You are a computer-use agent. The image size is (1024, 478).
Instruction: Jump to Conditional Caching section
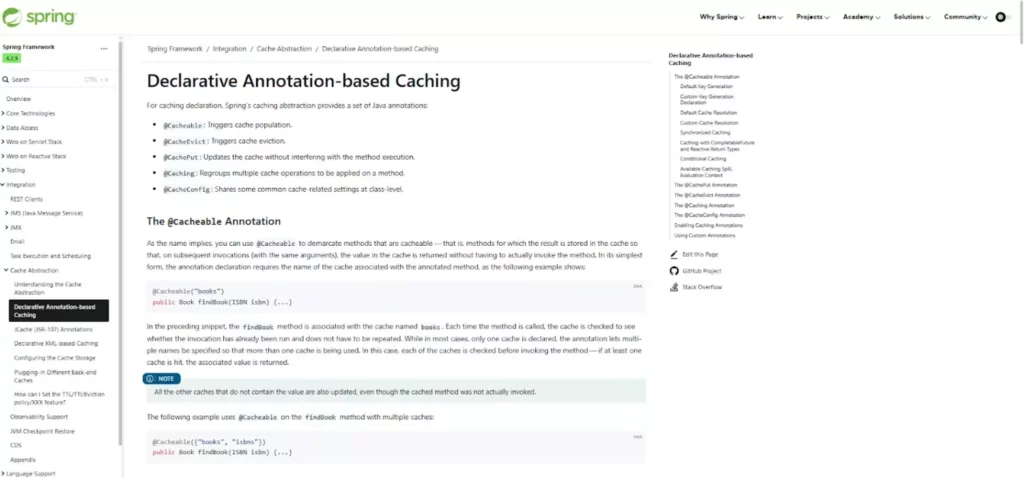click(703, 159)
